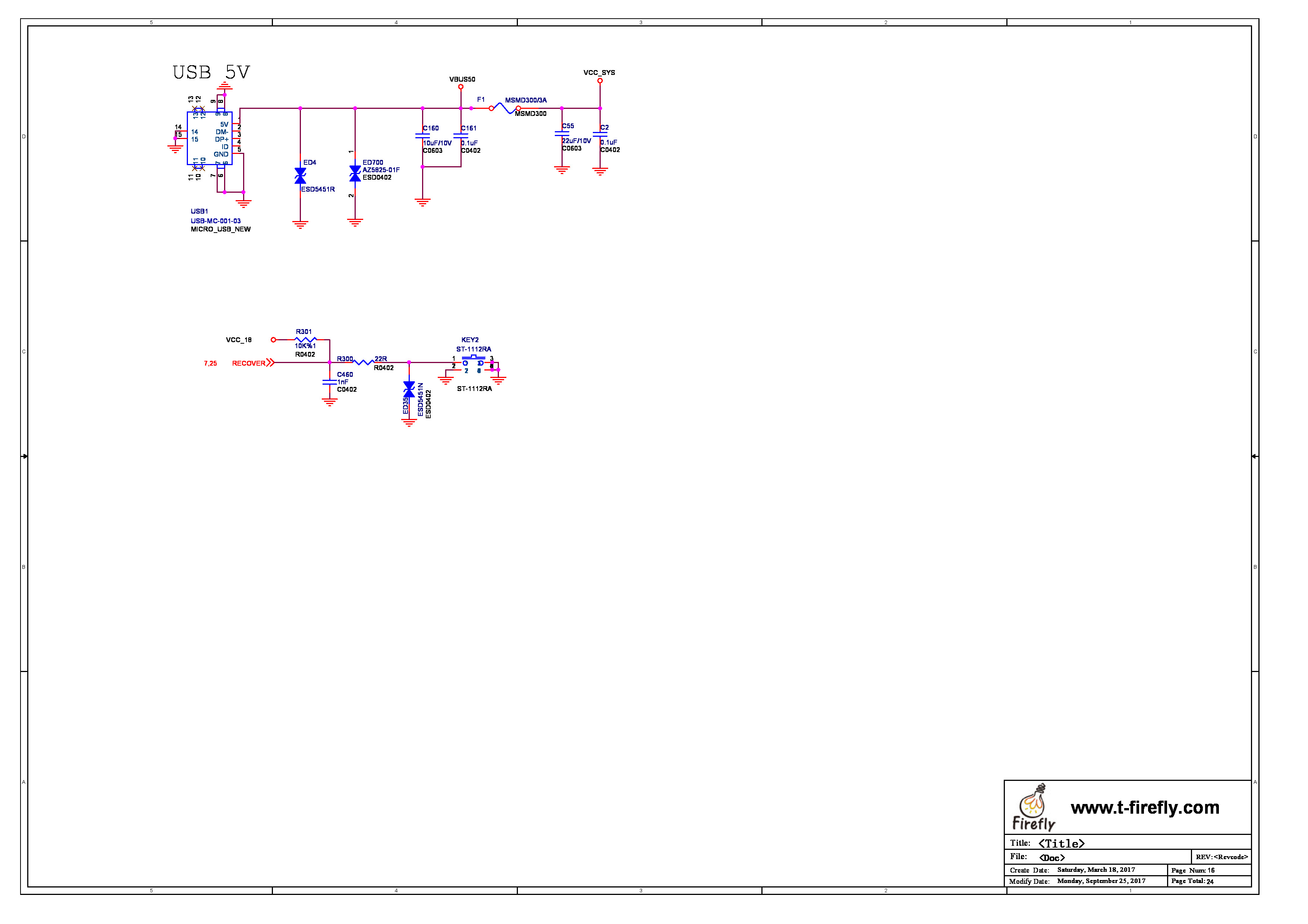Click the Page Num: 16 field
The height and width of the screenshot is (924, 1308).
(1192, 870)
